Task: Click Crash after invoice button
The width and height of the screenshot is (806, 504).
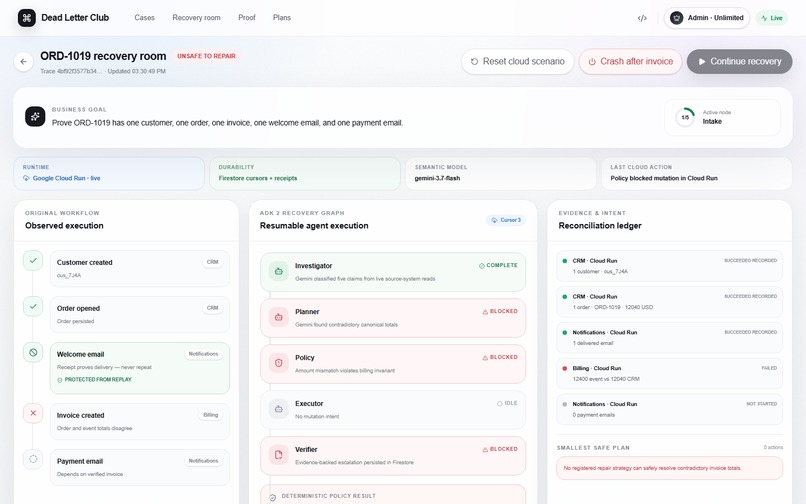Action: (630, 62)
